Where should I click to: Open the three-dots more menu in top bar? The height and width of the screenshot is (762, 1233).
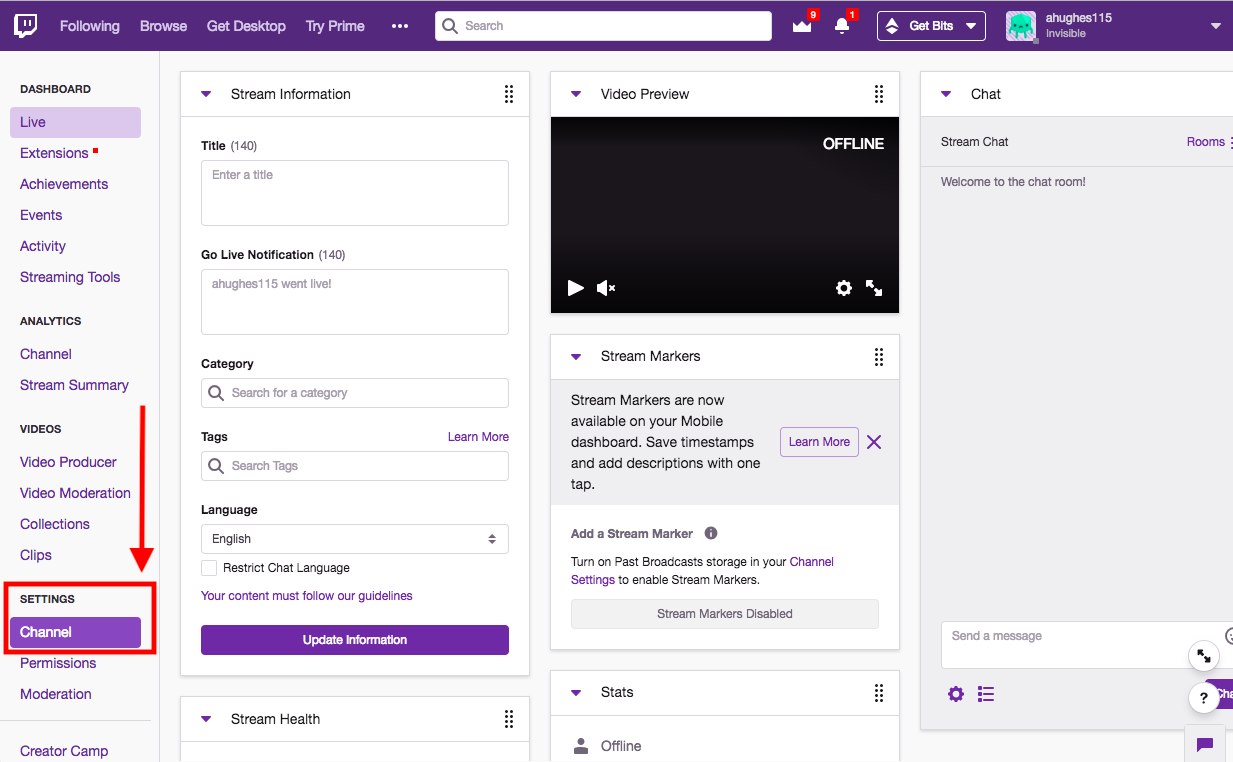point(400,26)
